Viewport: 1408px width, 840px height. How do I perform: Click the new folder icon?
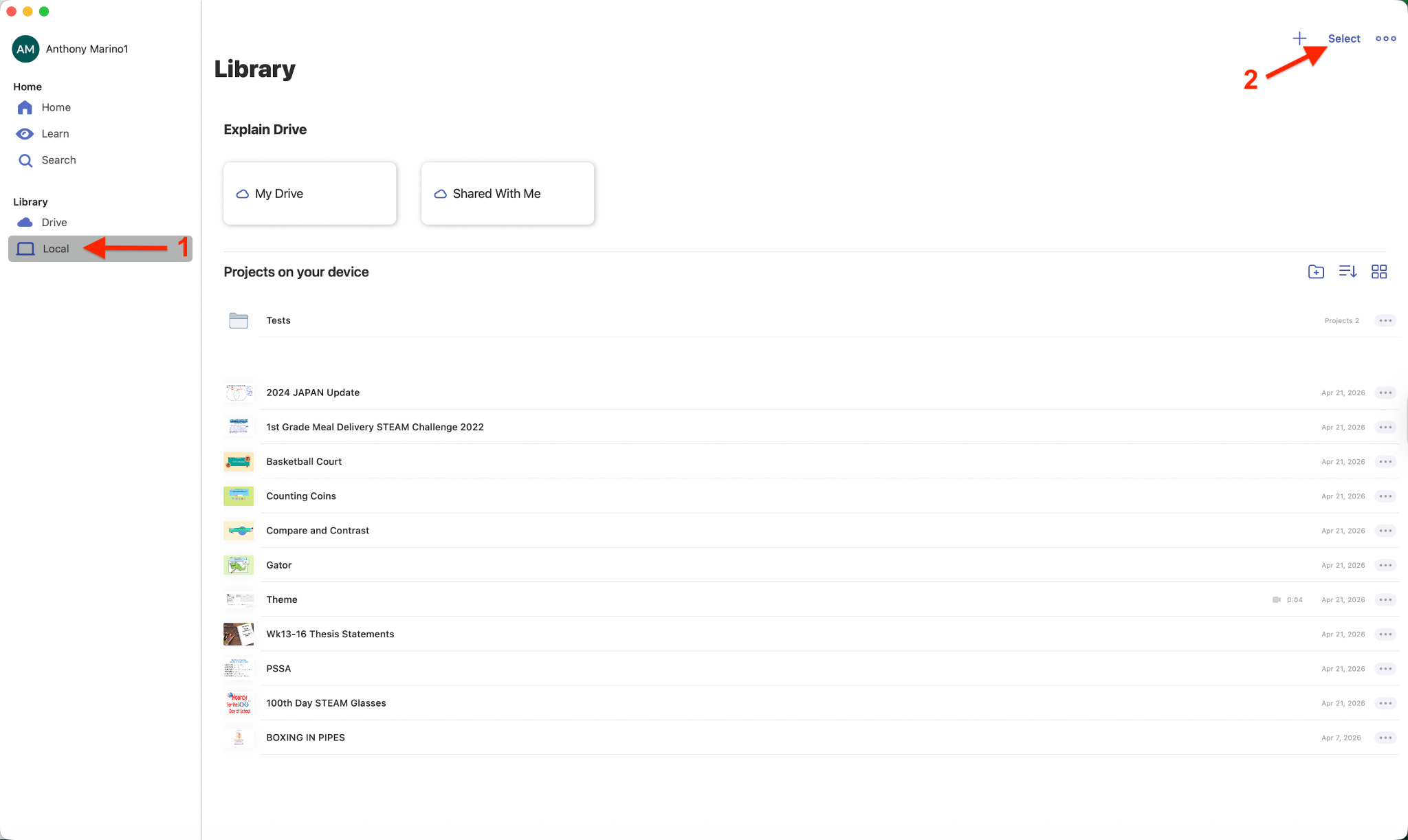coord(1316,272)
